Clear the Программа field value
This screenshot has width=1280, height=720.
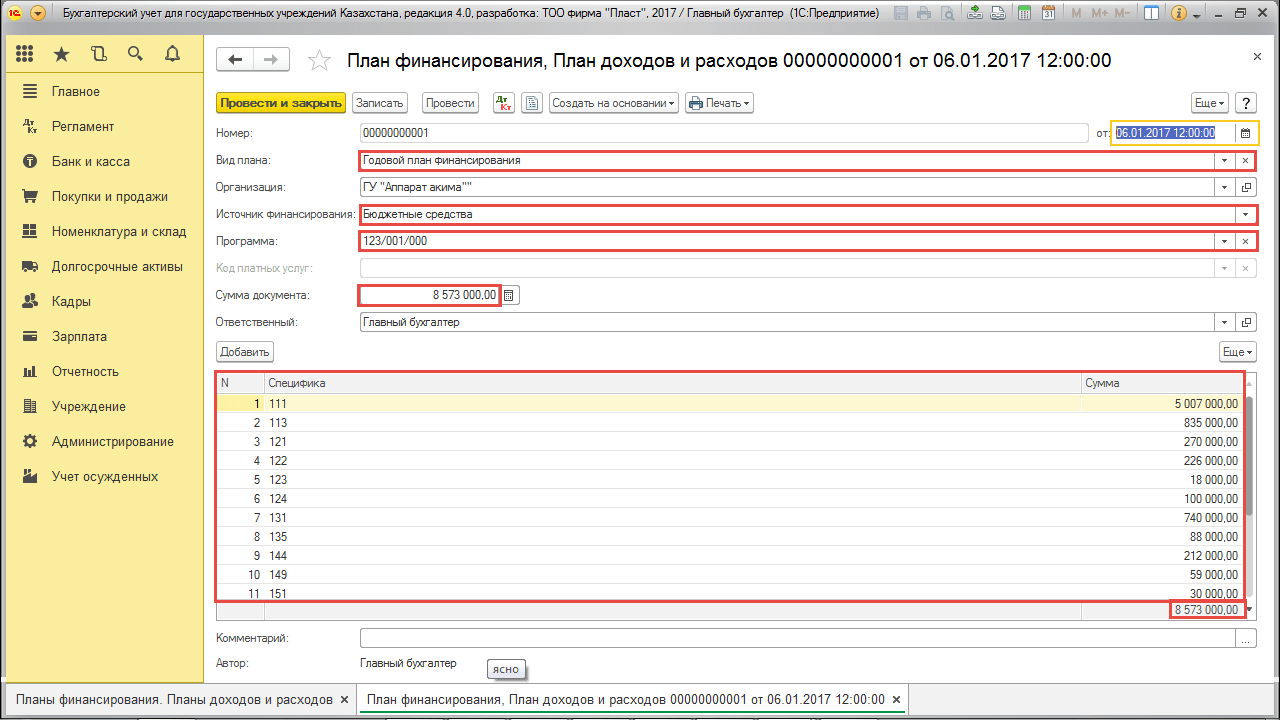1246,240
